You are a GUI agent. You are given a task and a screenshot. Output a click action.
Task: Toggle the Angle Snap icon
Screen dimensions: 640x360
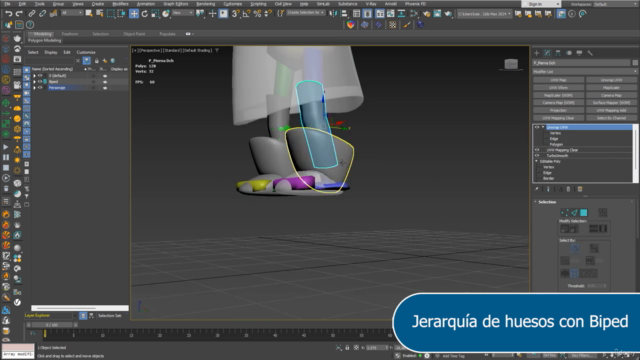coord(247,13)
